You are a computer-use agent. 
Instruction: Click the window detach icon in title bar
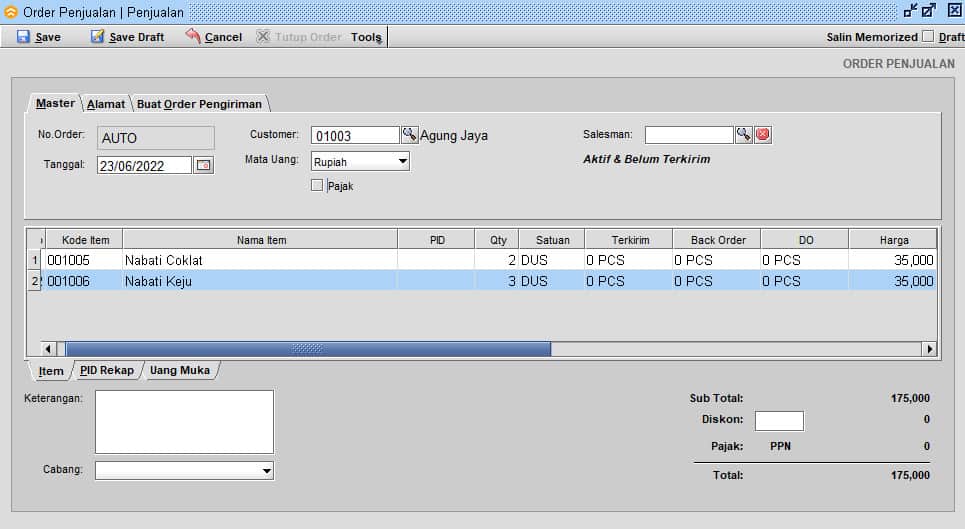pyautogui.click(x=929, y=10)
